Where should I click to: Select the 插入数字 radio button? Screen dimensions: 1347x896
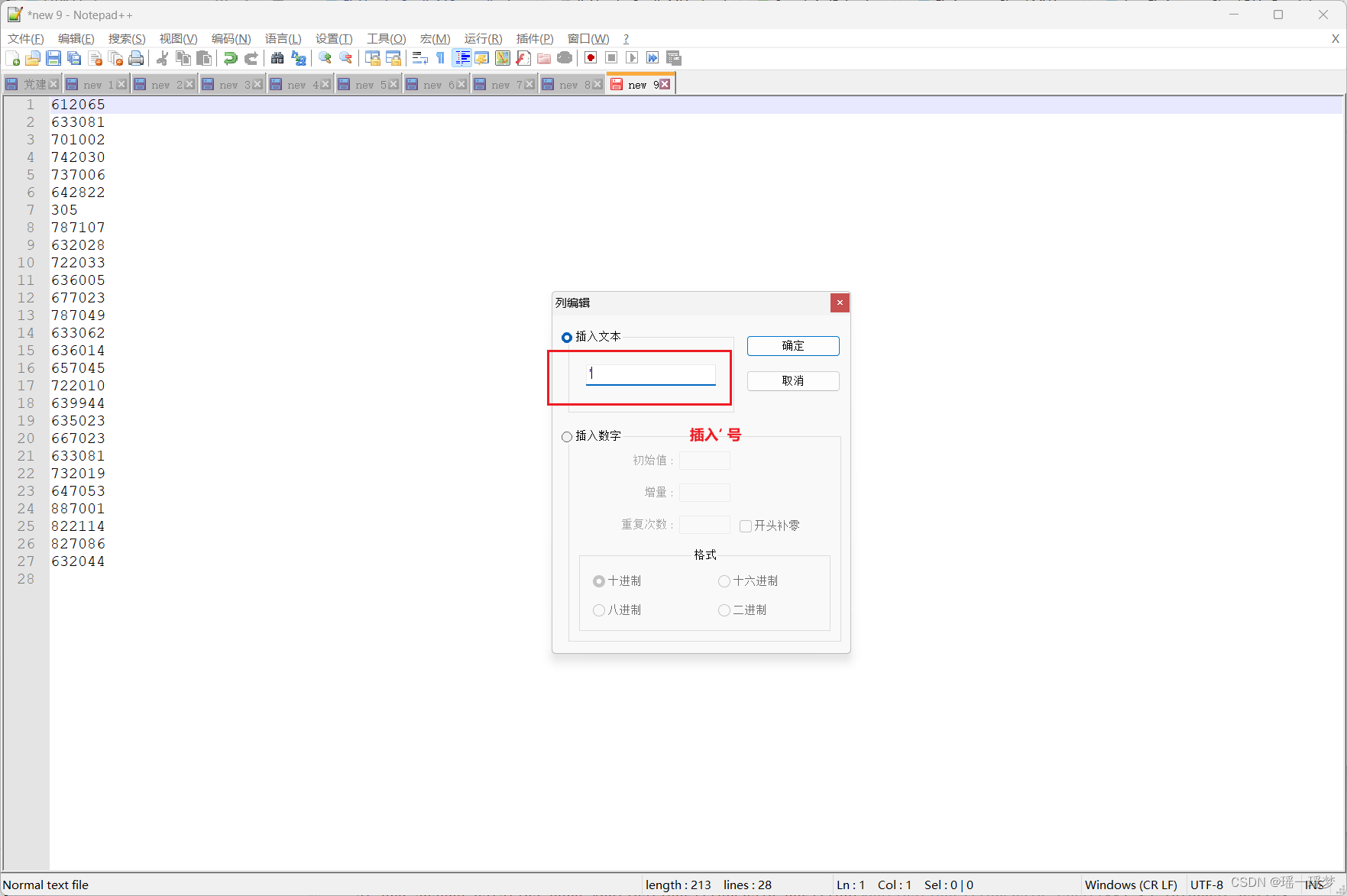pos(566,435)
